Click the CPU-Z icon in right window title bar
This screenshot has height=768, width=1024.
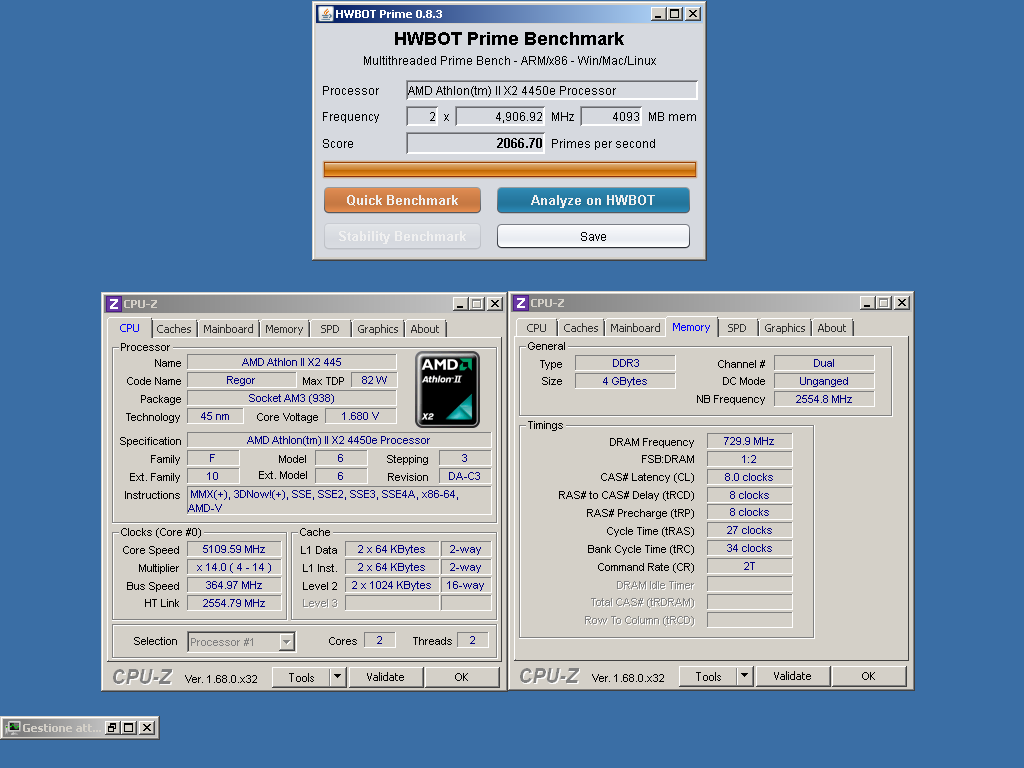520,303
